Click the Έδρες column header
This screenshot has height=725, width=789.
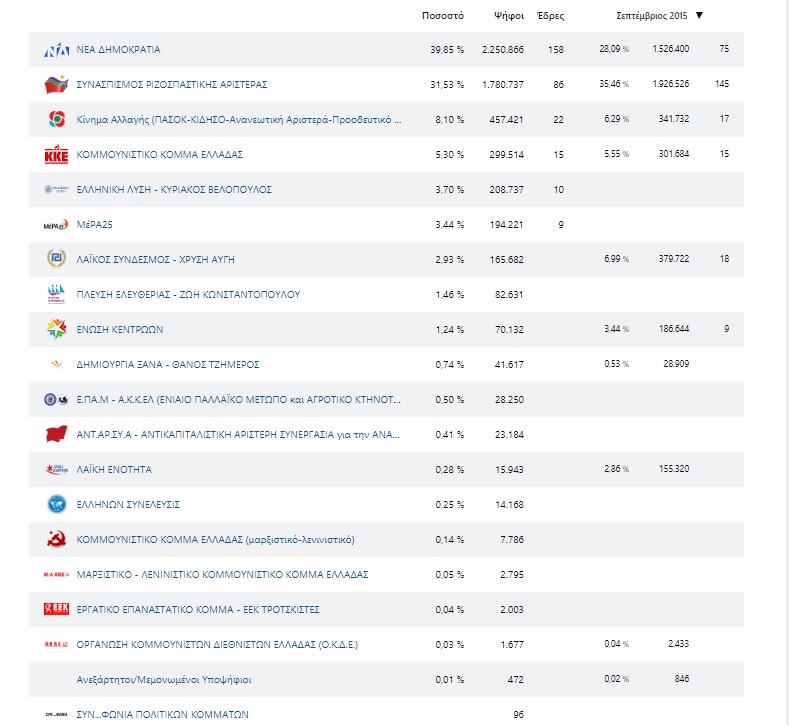551,15
